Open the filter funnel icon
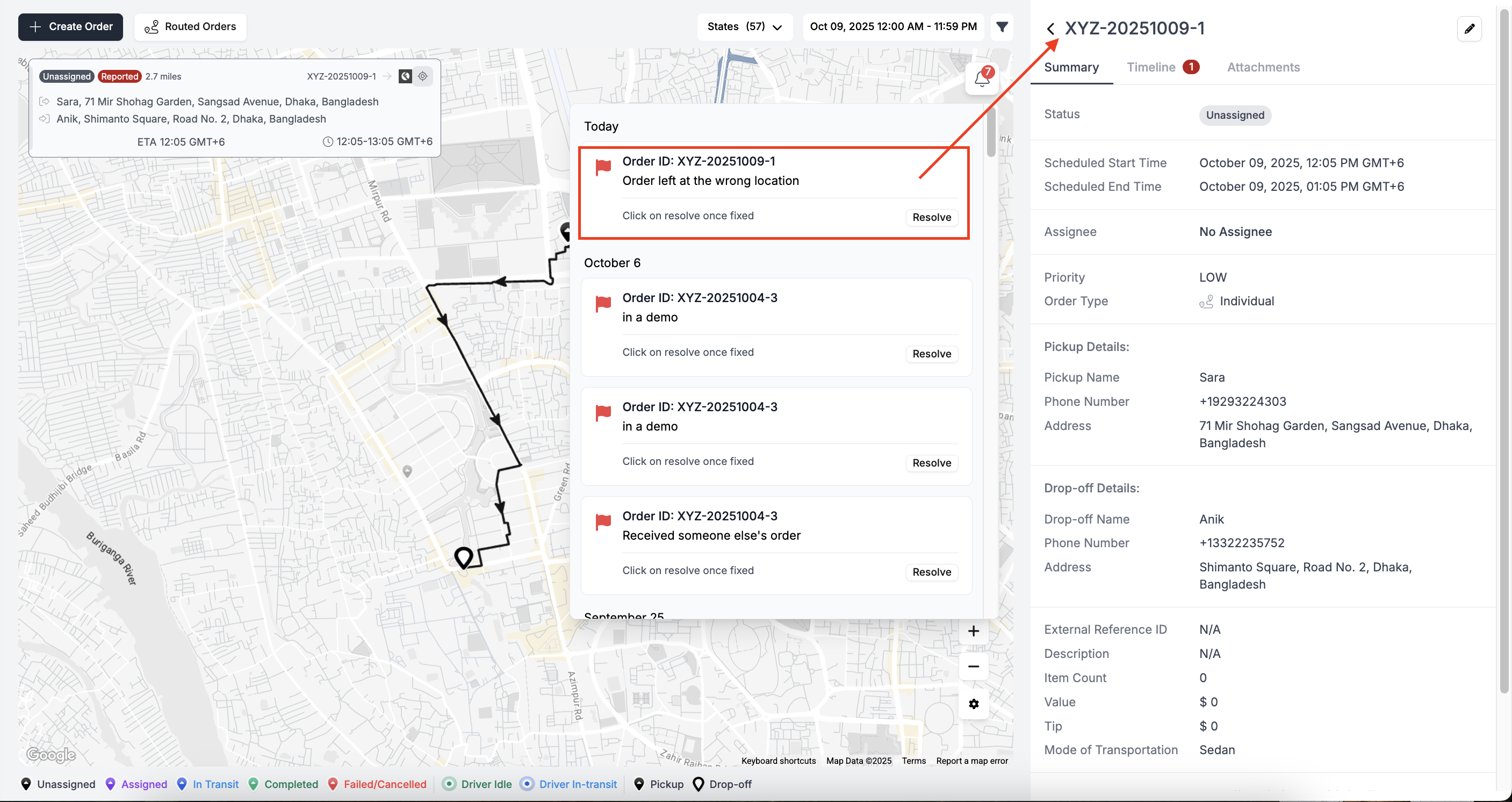The width and height of the screenshot is (1512, 802). [1002, 26]
